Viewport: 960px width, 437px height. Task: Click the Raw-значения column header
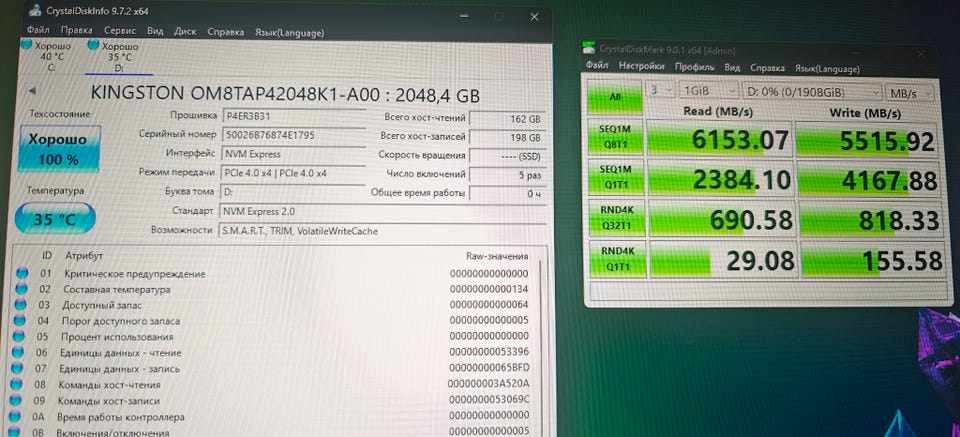click(497, 256)
